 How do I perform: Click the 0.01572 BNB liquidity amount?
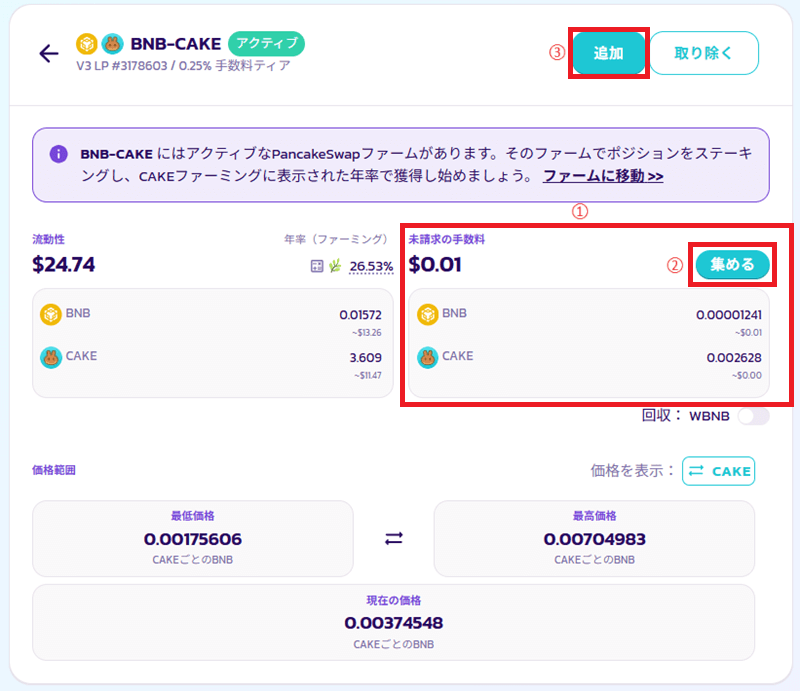pos(360,315)
